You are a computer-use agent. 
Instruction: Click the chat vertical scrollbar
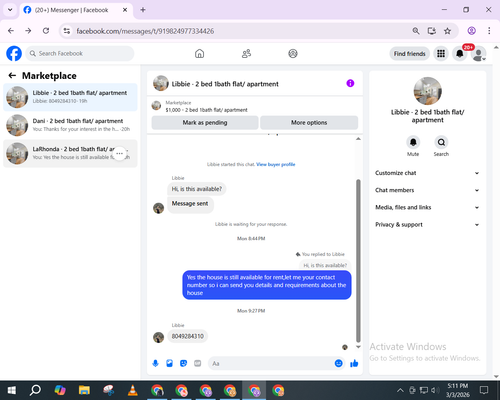(358, 261)
